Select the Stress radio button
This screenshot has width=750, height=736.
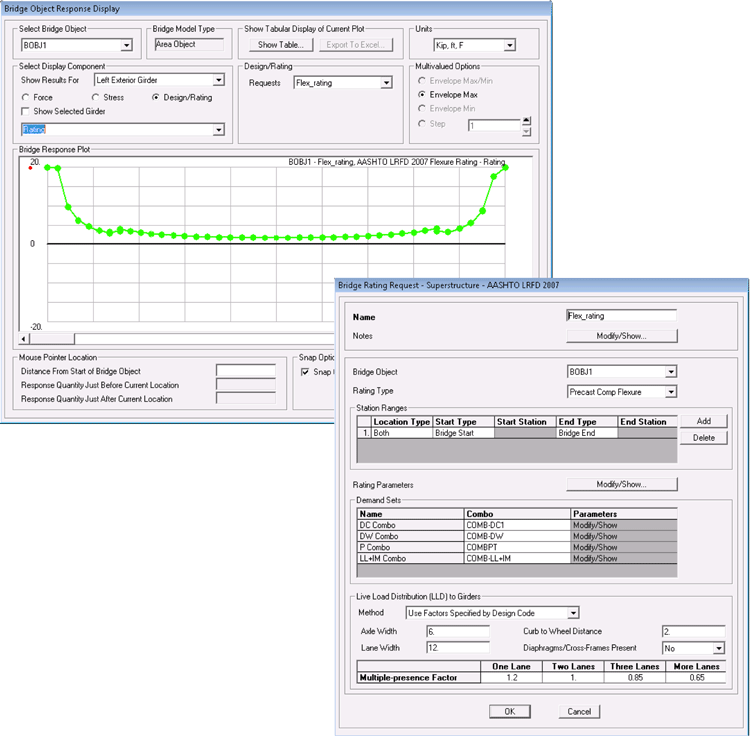(x=96, y=97)
